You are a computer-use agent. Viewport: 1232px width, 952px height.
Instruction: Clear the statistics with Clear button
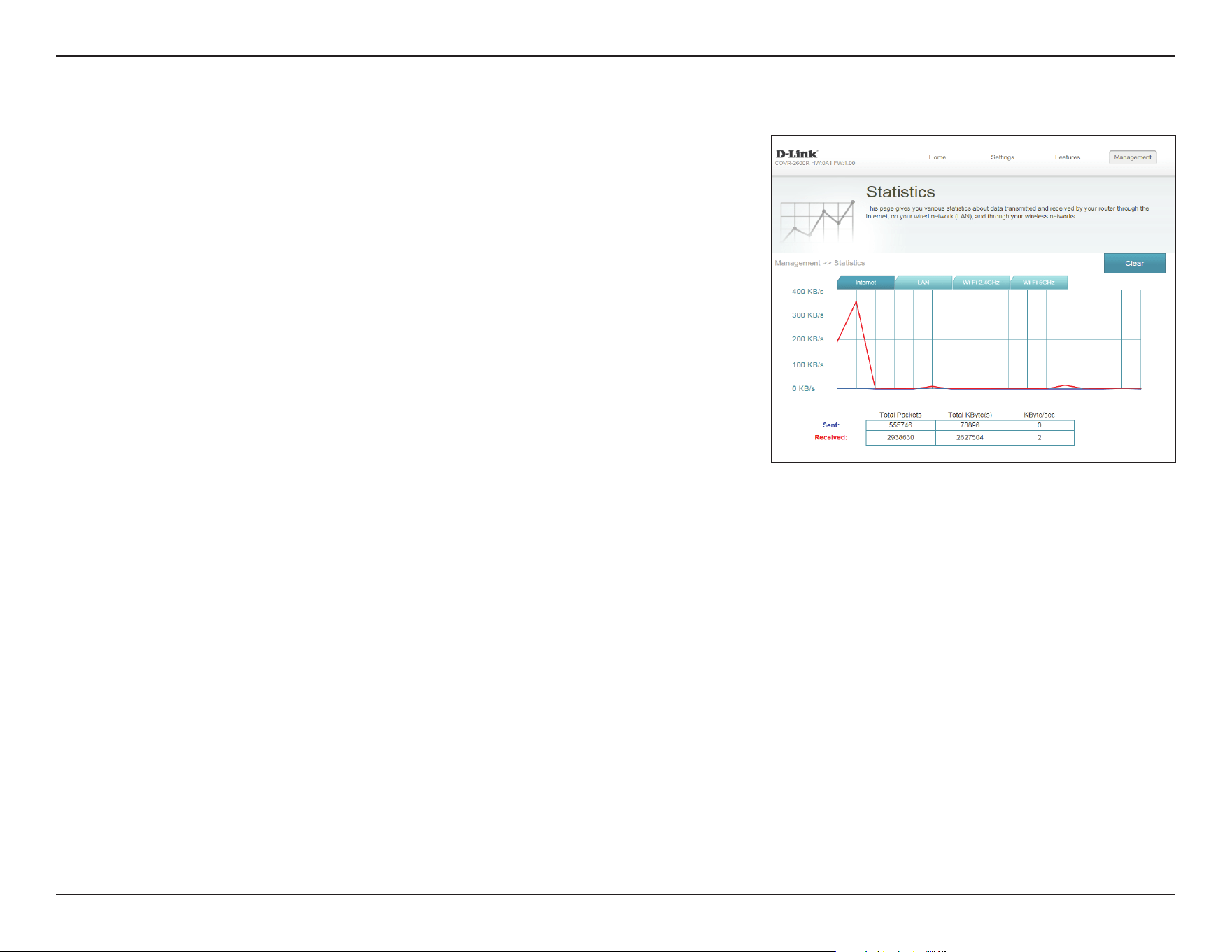click(x=1134, y=263)
